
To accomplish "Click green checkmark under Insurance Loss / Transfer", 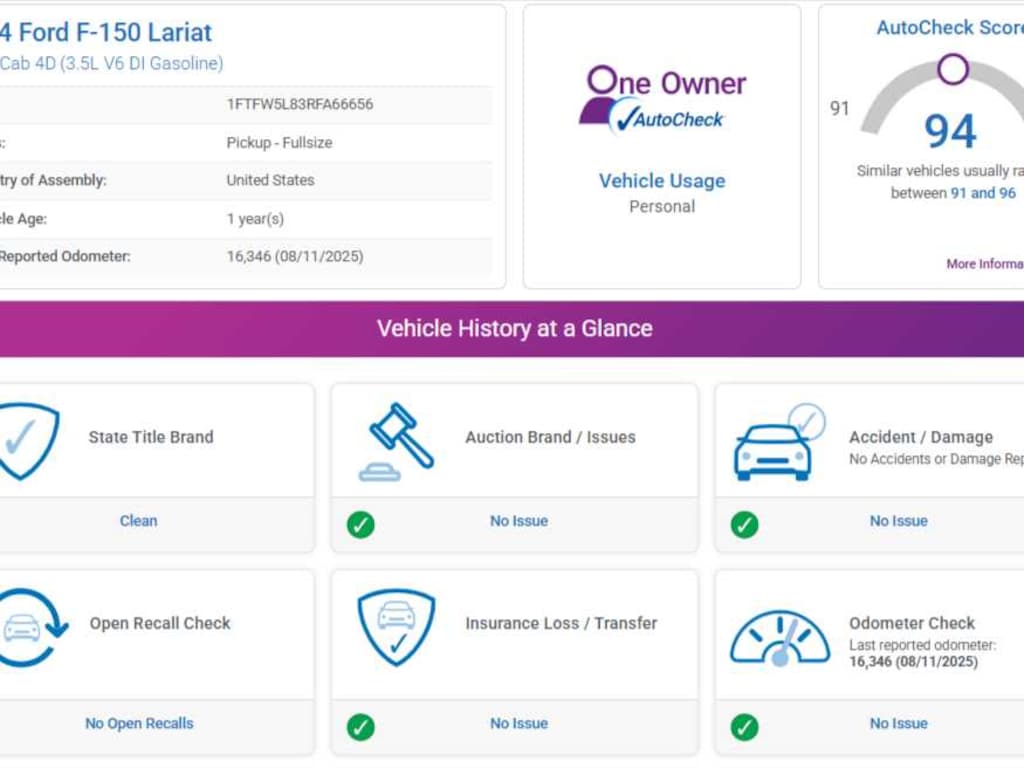I will [x=361, y=726].
